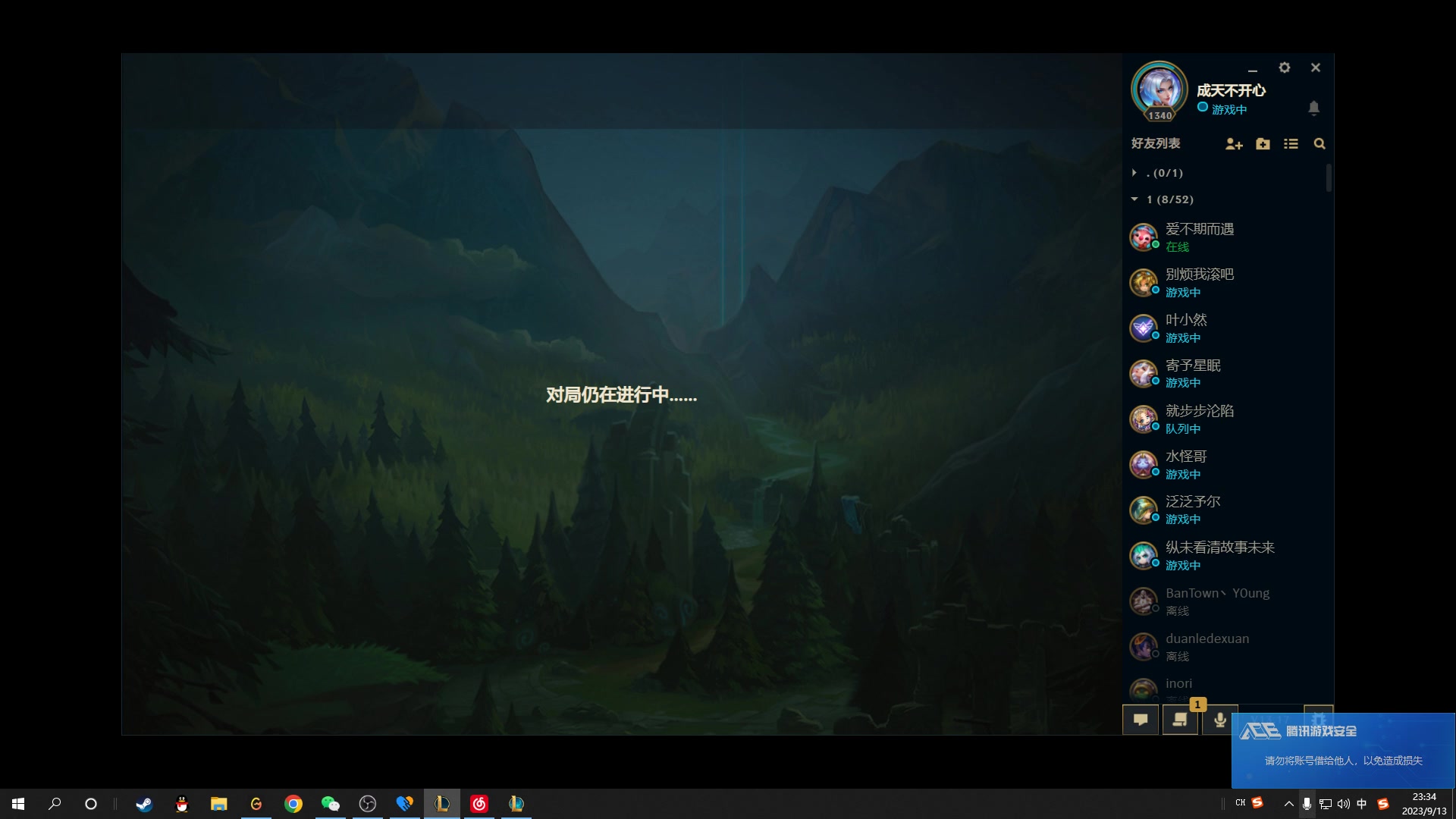
Task: Open the chat bubble button
Action: pos(1141,720)
